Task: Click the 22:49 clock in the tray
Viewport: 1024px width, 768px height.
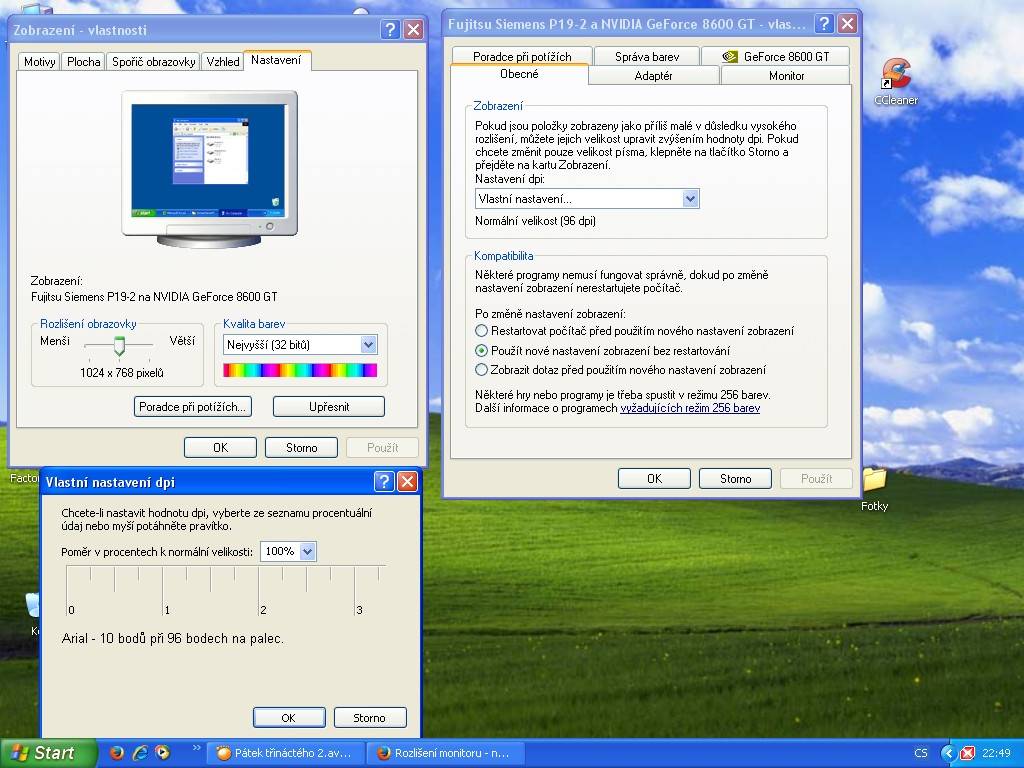Action: 996,753
